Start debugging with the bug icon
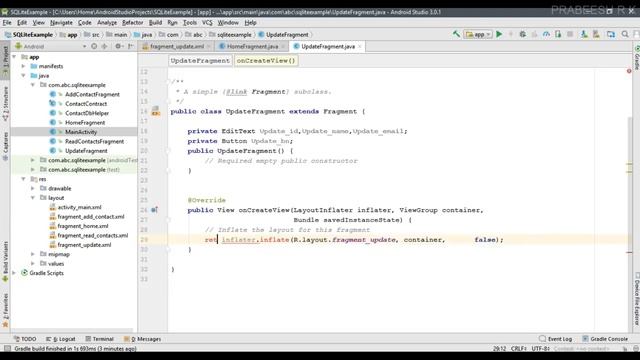Viewport: 640px width, 360px height. point(522,35)
